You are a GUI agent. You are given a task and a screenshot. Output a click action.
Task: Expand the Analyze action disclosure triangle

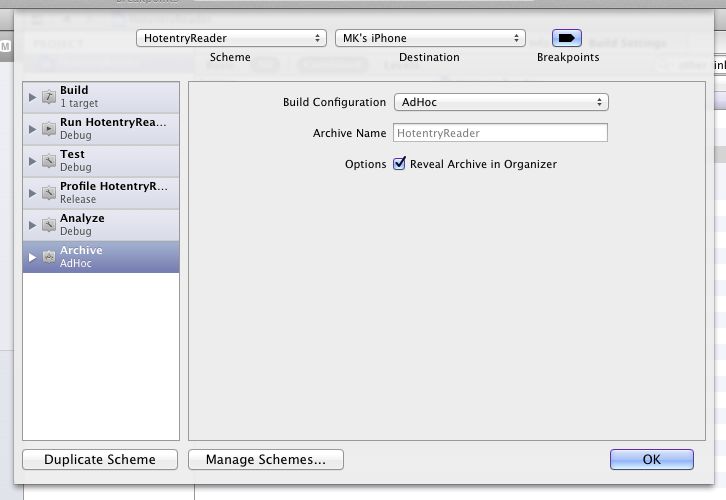[x=32, y=225]
